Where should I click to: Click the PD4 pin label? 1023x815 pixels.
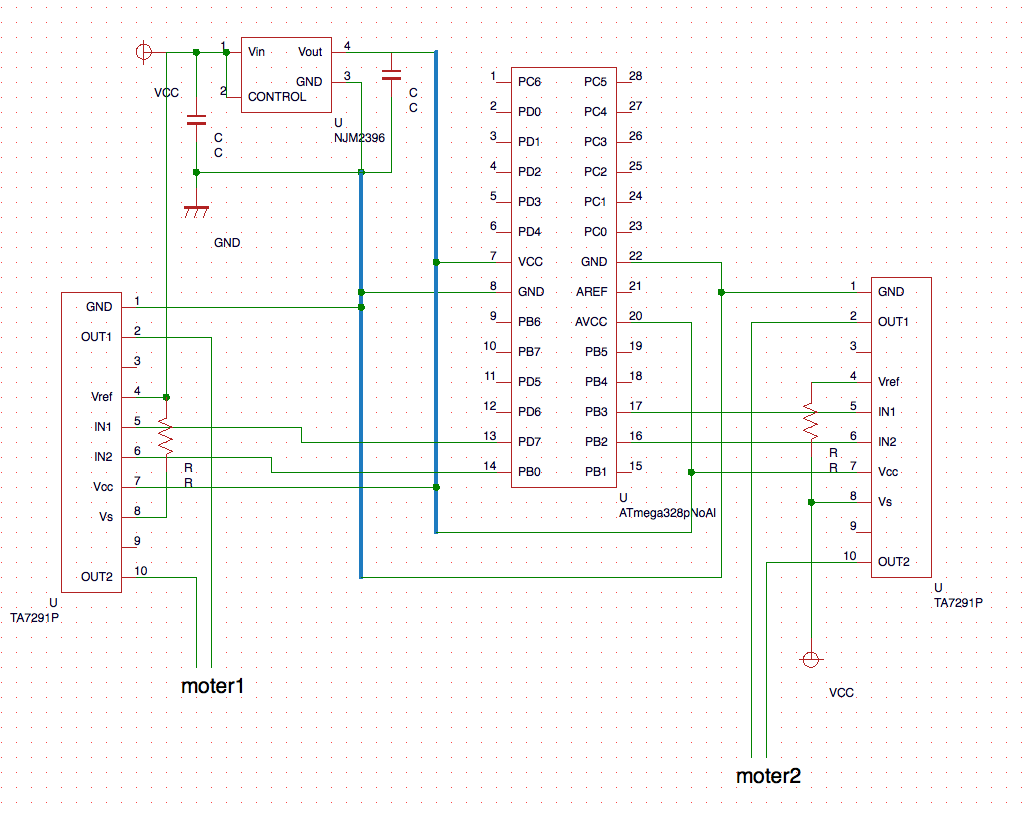[x=529, y=232]
